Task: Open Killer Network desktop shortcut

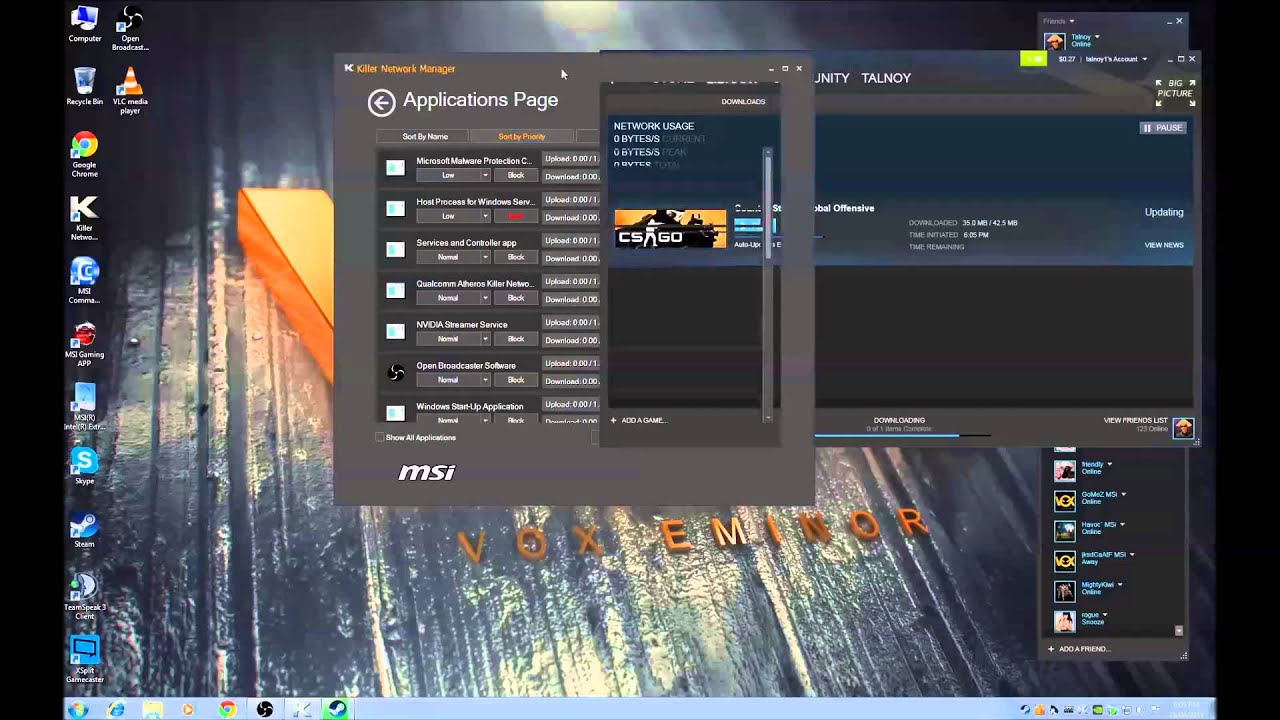Action: click(x=85, y=218)
